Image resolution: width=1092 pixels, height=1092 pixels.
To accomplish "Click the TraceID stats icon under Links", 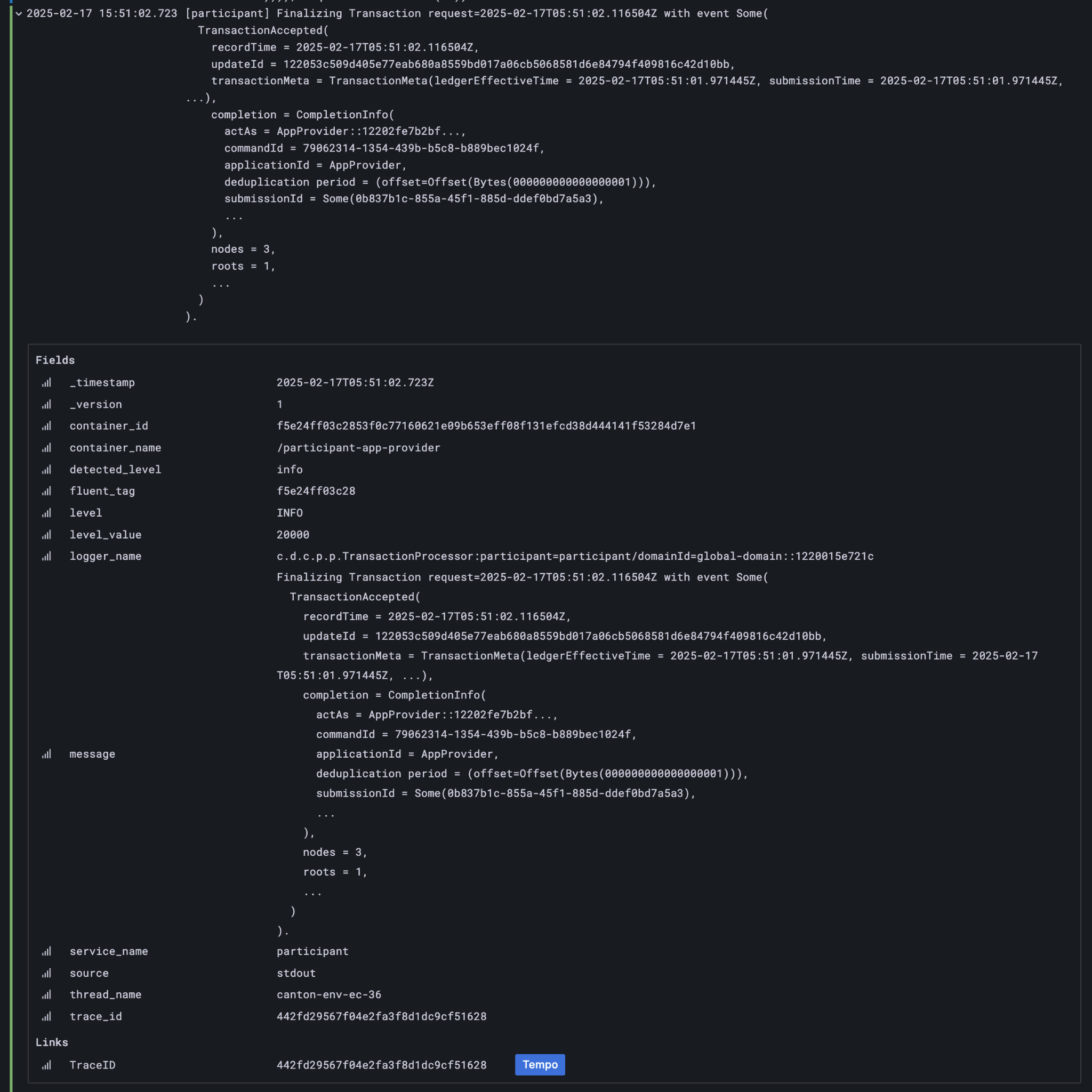I will [46, 1065].
